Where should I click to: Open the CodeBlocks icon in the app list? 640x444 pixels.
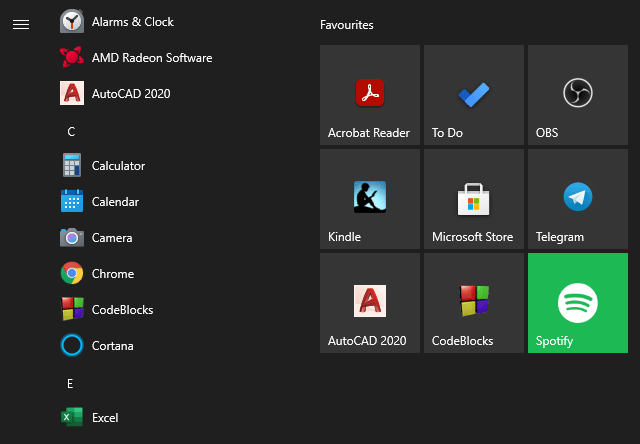coord(72,309)
